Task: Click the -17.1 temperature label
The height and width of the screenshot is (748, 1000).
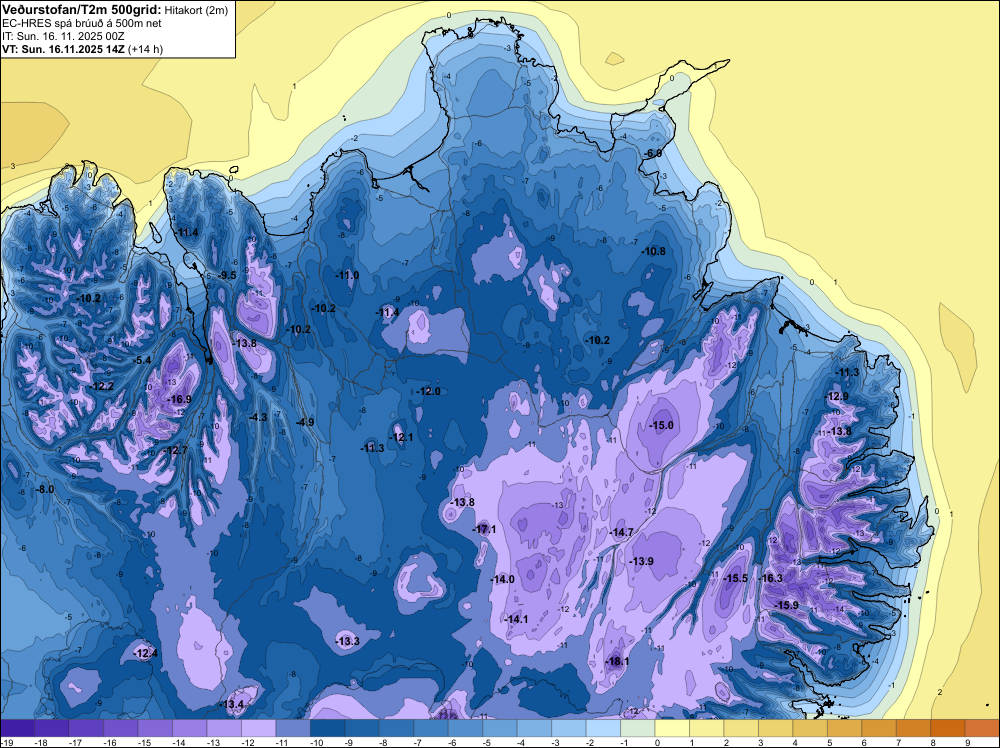Action: pos(484,529)
